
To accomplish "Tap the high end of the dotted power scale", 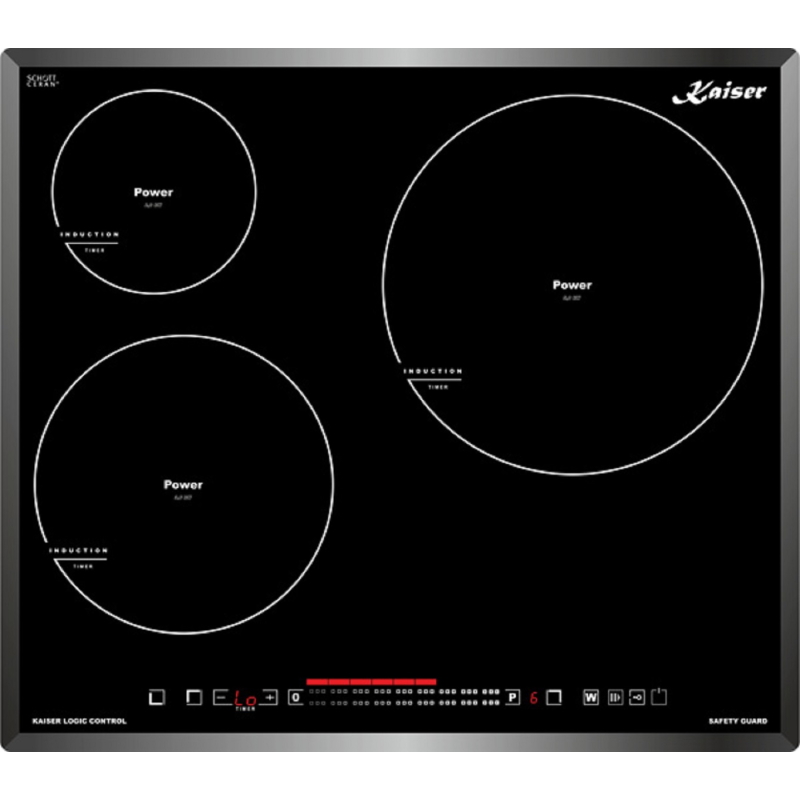I will pyautogui.click(x=490, y=697).
